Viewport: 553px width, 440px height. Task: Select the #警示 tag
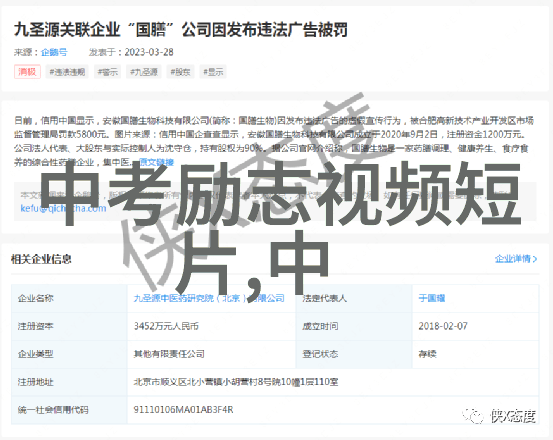pyautogui.click(x=108, y=72)
